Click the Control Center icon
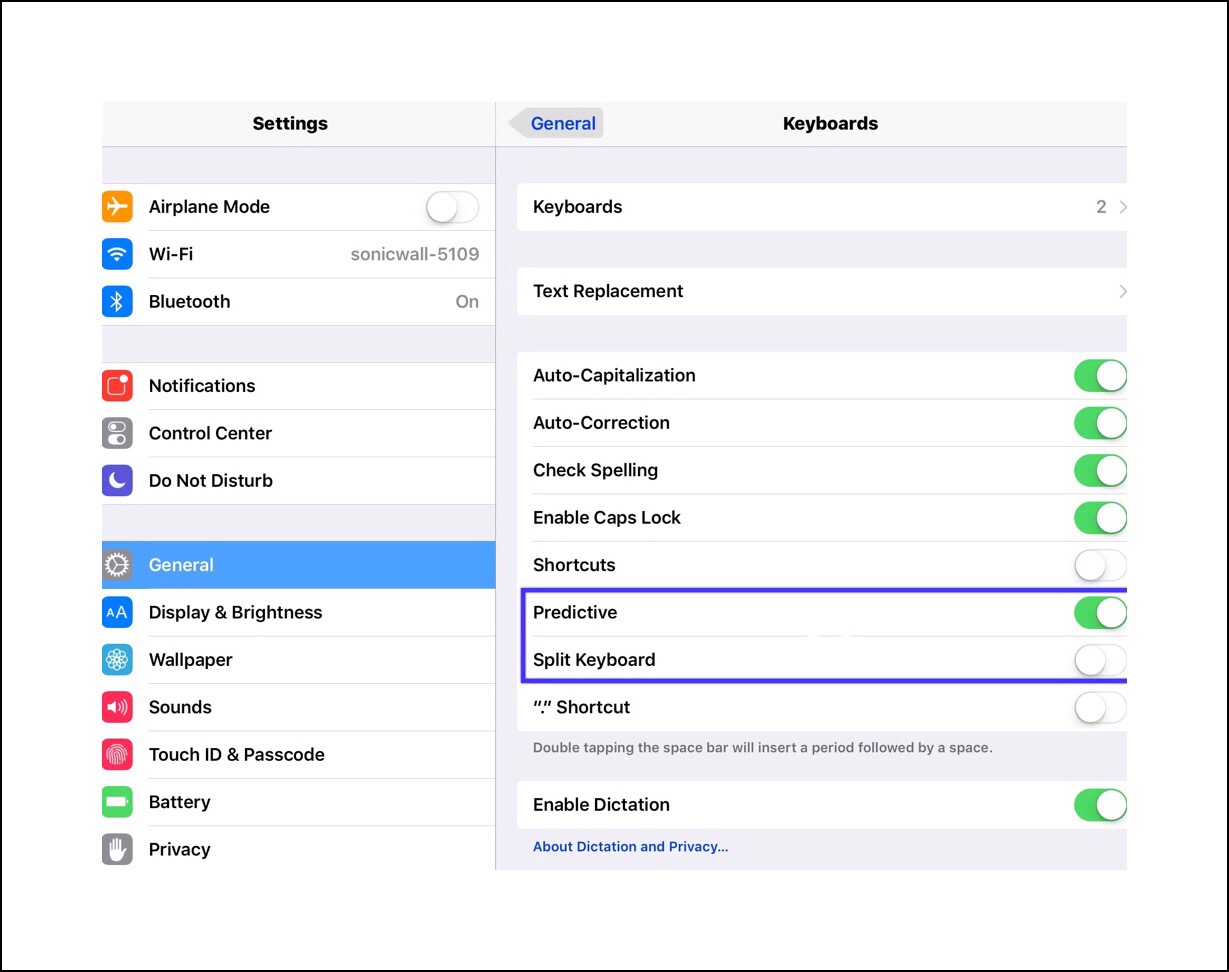Viewport: 1229px width, 972px height. (x=117, y=433)
